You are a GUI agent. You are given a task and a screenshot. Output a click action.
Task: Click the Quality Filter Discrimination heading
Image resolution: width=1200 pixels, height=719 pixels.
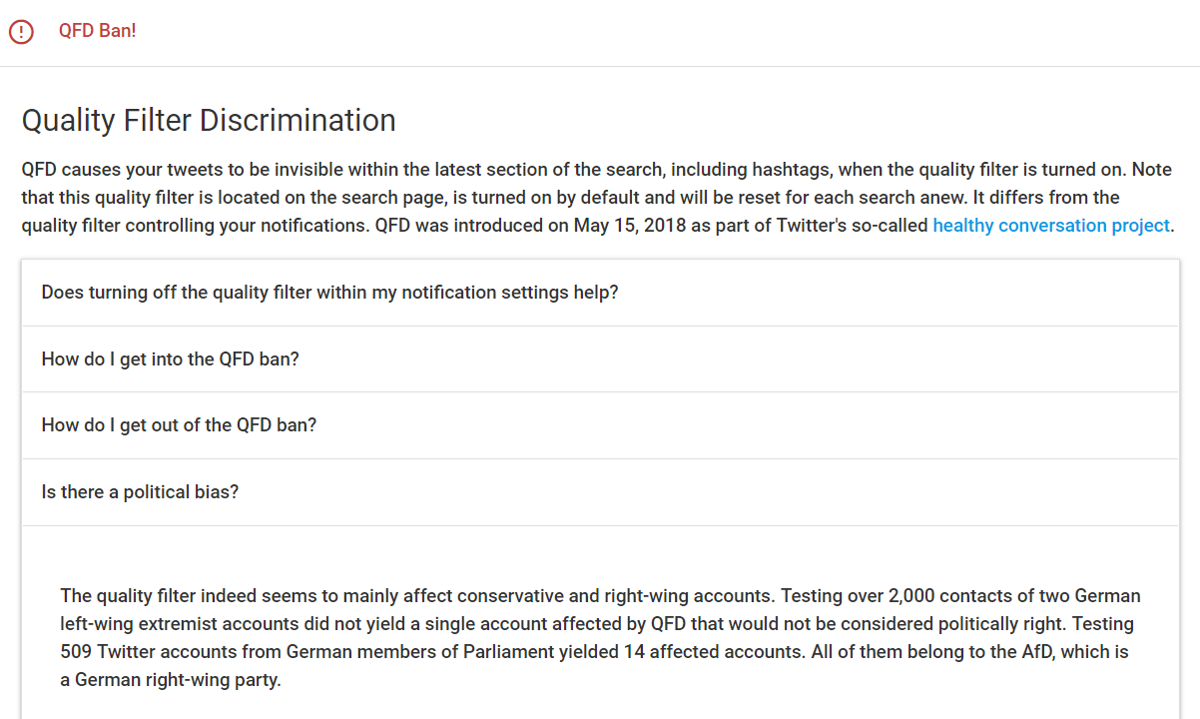(x=209, y=121)
